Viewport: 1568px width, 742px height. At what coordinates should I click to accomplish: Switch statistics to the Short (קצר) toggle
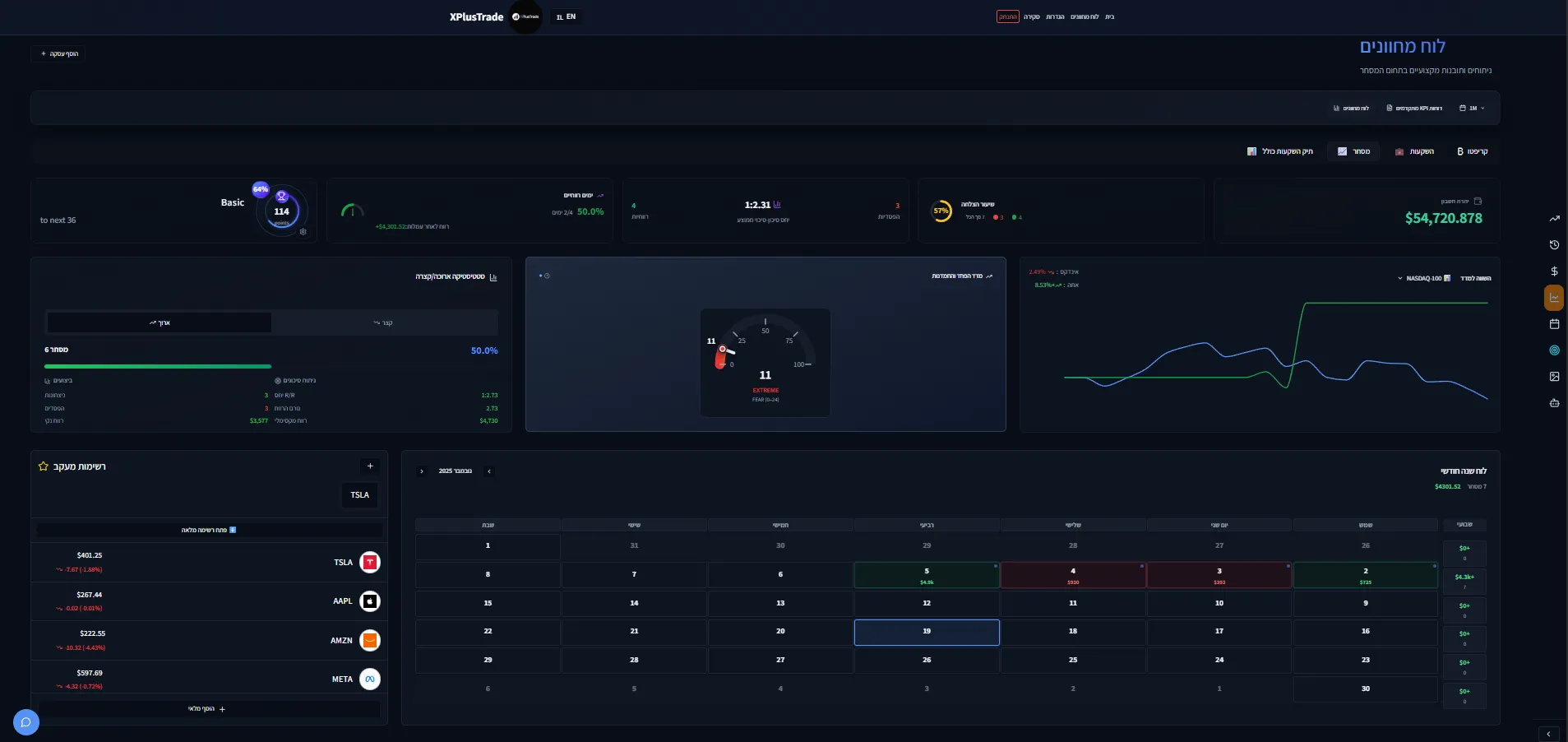(383, 322)
